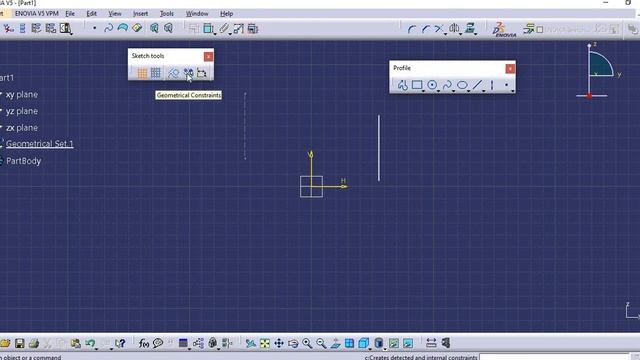640x360 pixels.
Task: Click the Zoom In magnifier icon
Action: (x=307, y=344)
